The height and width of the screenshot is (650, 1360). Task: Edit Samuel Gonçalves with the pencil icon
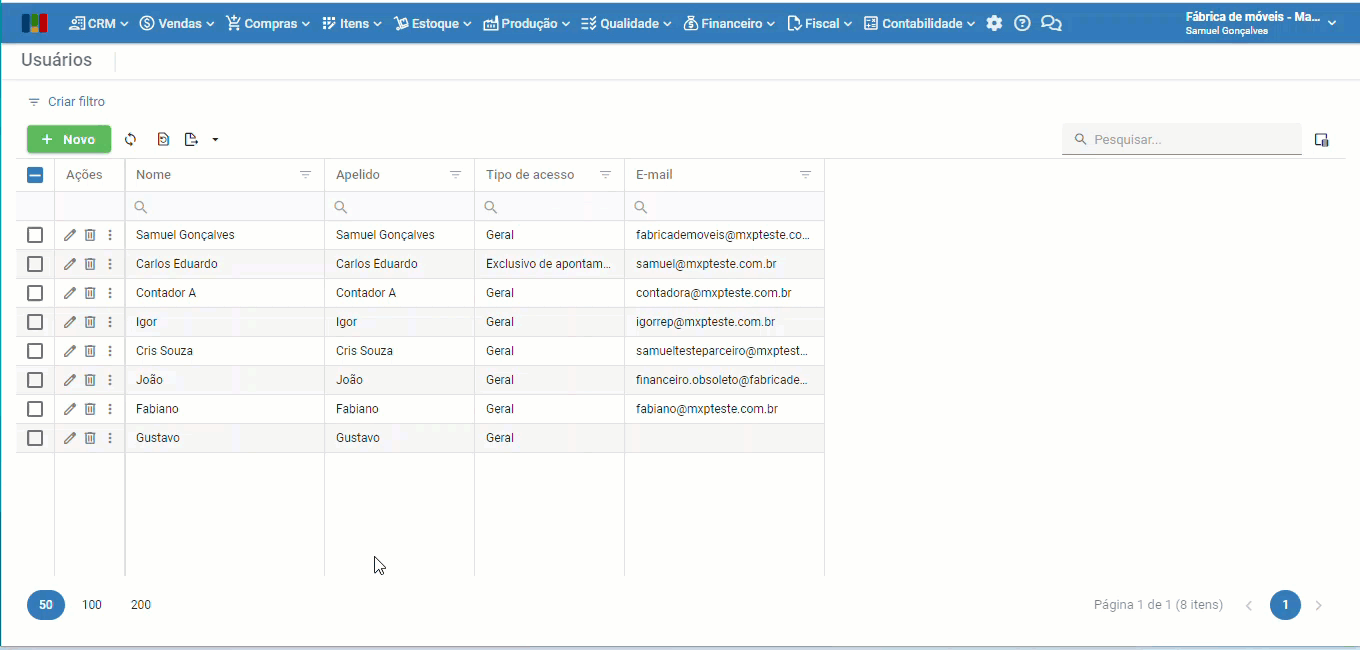click(x=69, y=234)
